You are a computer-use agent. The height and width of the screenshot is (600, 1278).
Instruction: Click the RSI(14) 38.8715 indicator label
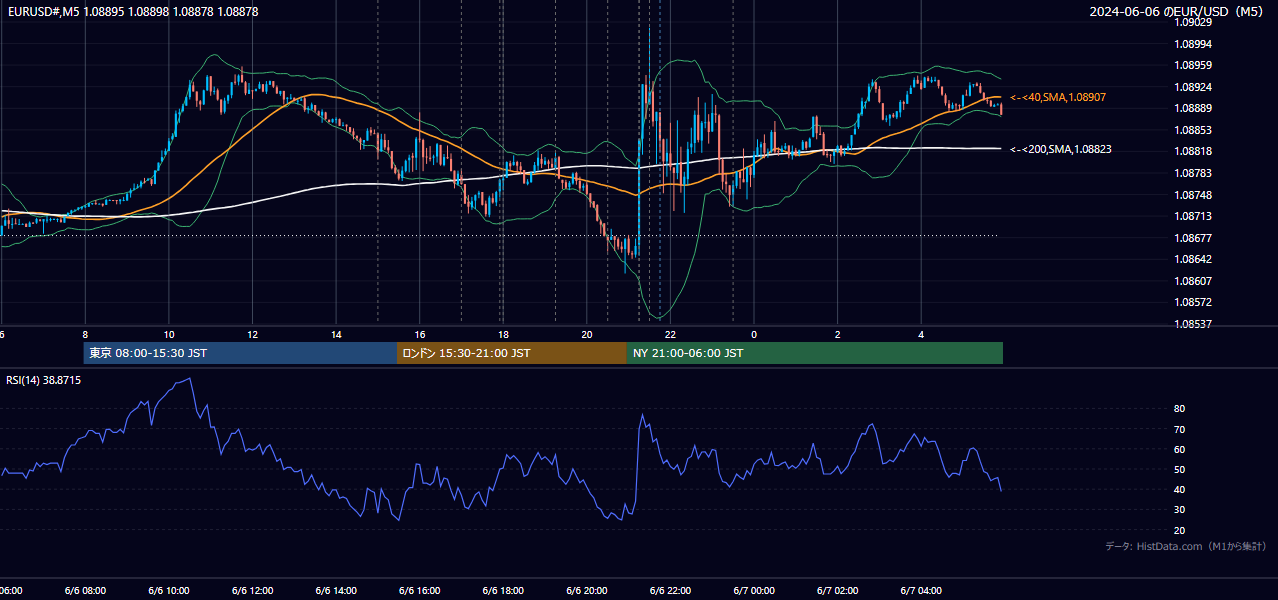click(x=44, y=380)
